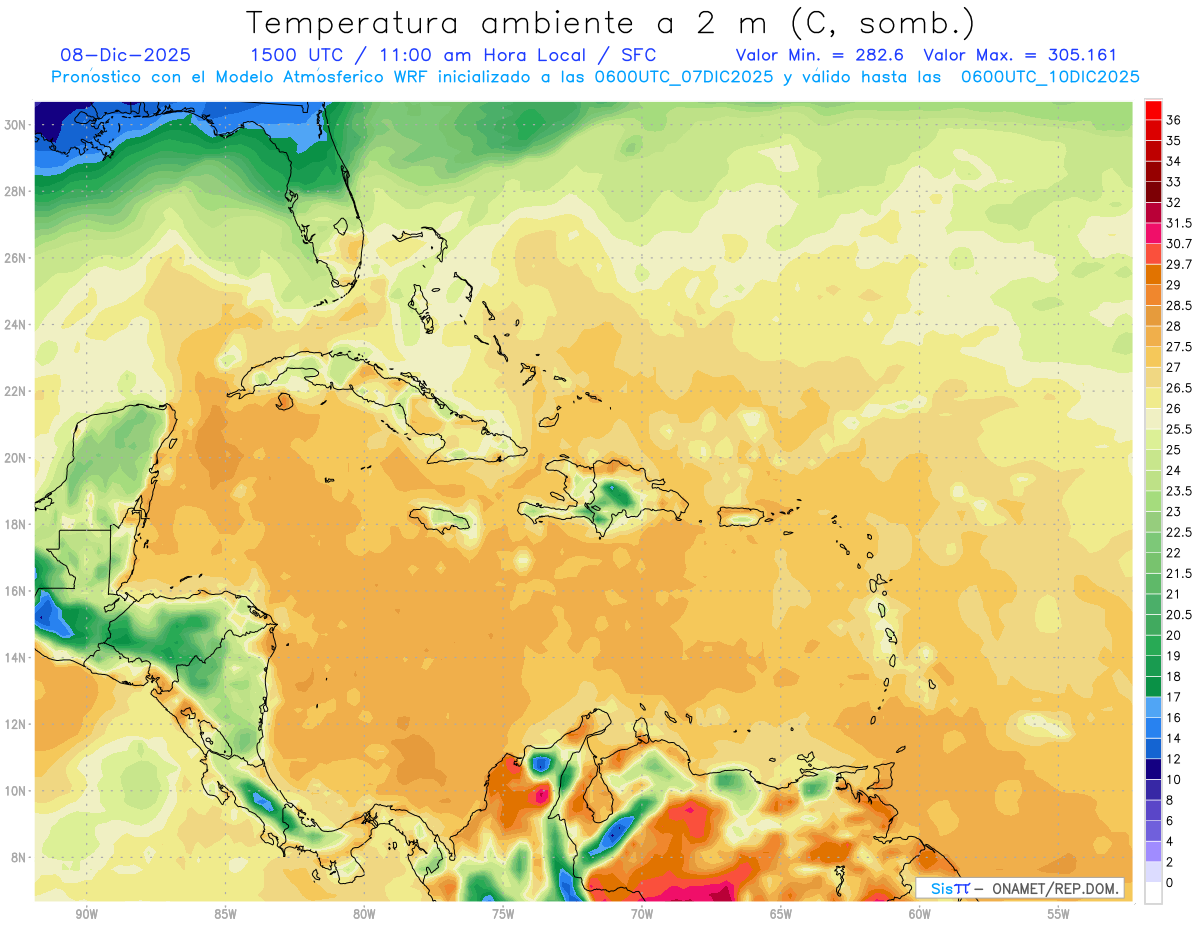The height and width of the screenshot is (927, 1200).
Task: Click the legend value '0'
Action: click(x=1170, y=883)
